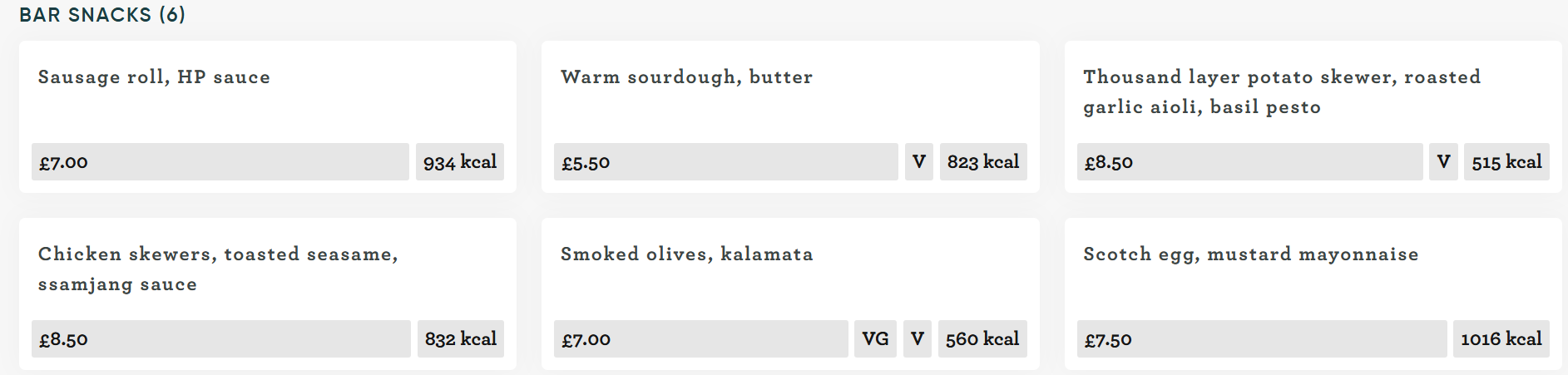Click the 934 kcal label
The width and height of the screenshot is (1568, 375).
point(460,162)
